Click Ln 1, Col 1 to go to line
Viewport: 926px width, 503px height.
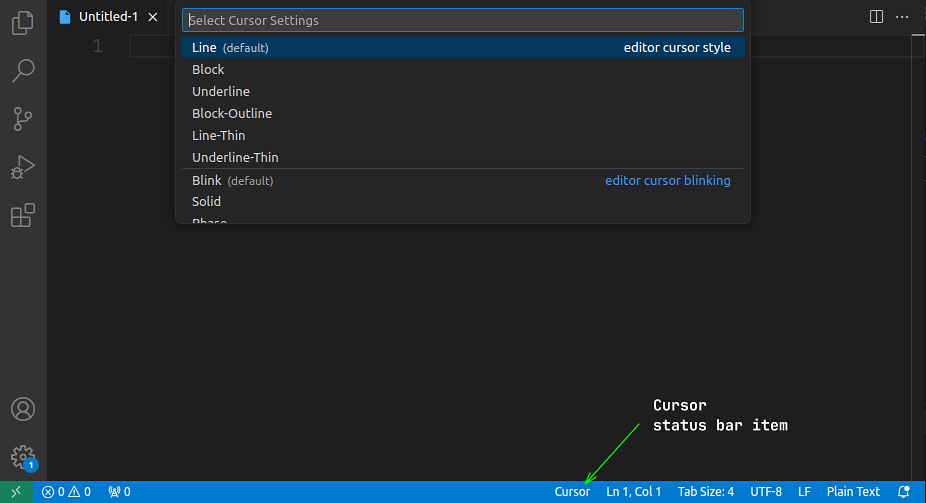[x=634, y=492]
